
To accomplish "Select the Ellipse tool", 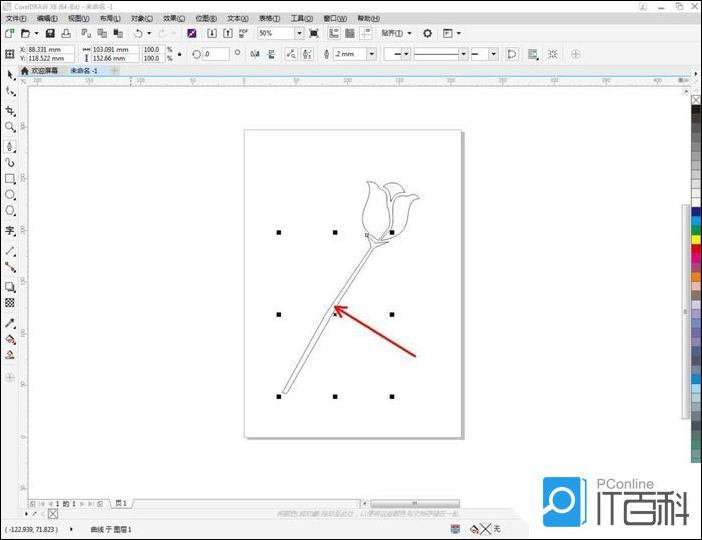I will (x=10, y=195).
